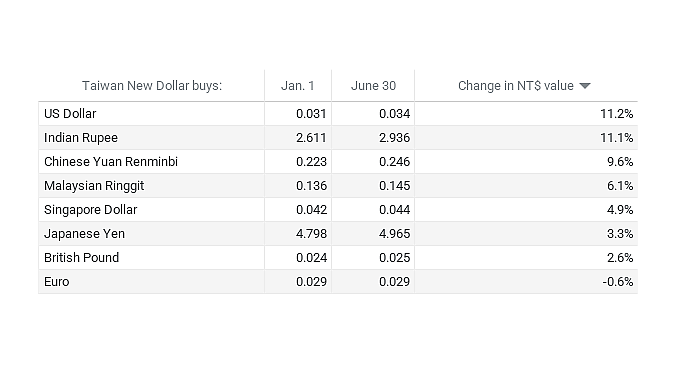676x380 pixels.
Task: Select the Singapore Dollar row label
Action: click(x=91, y=210)
